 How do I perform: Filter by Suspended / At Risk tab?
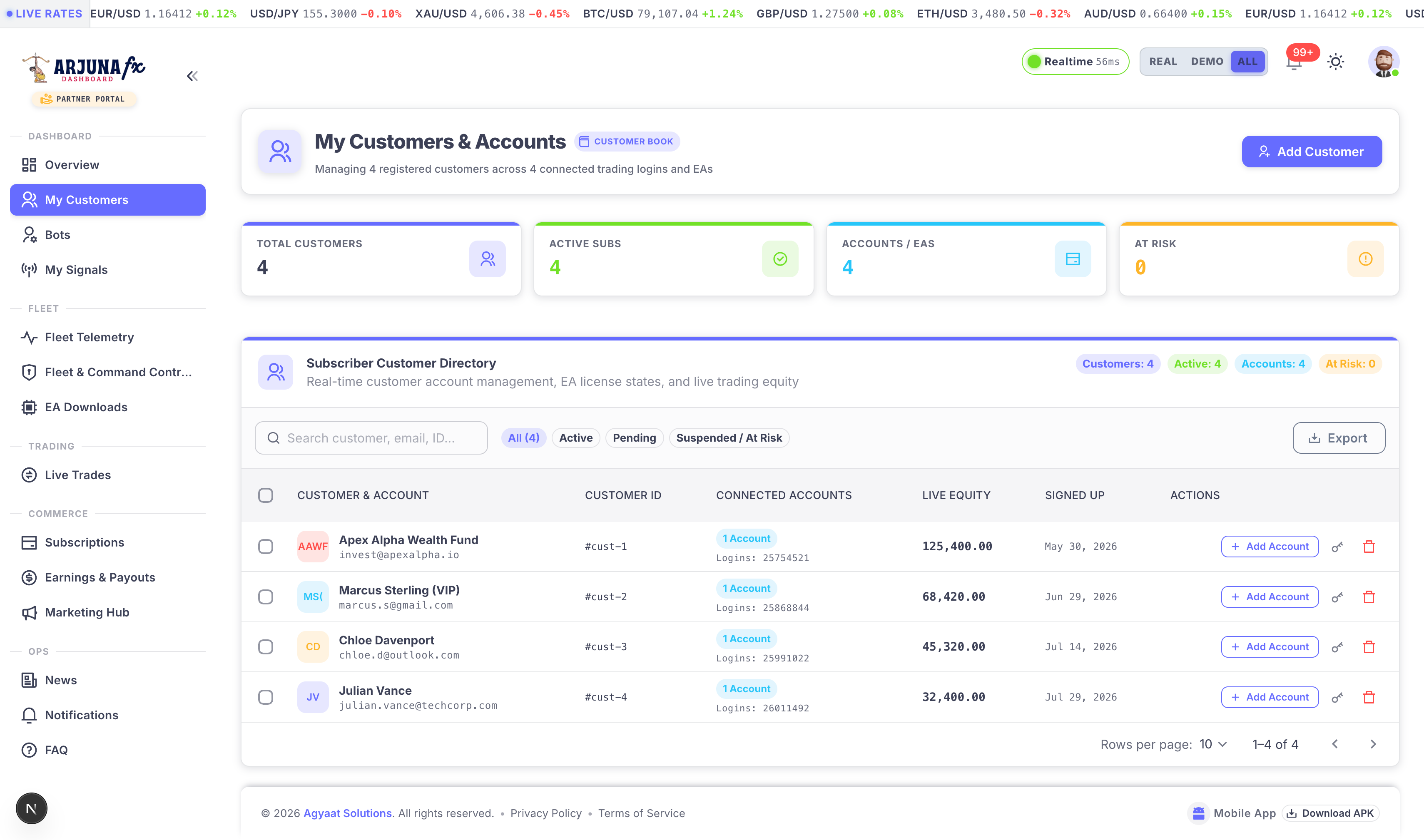point(729,438)
